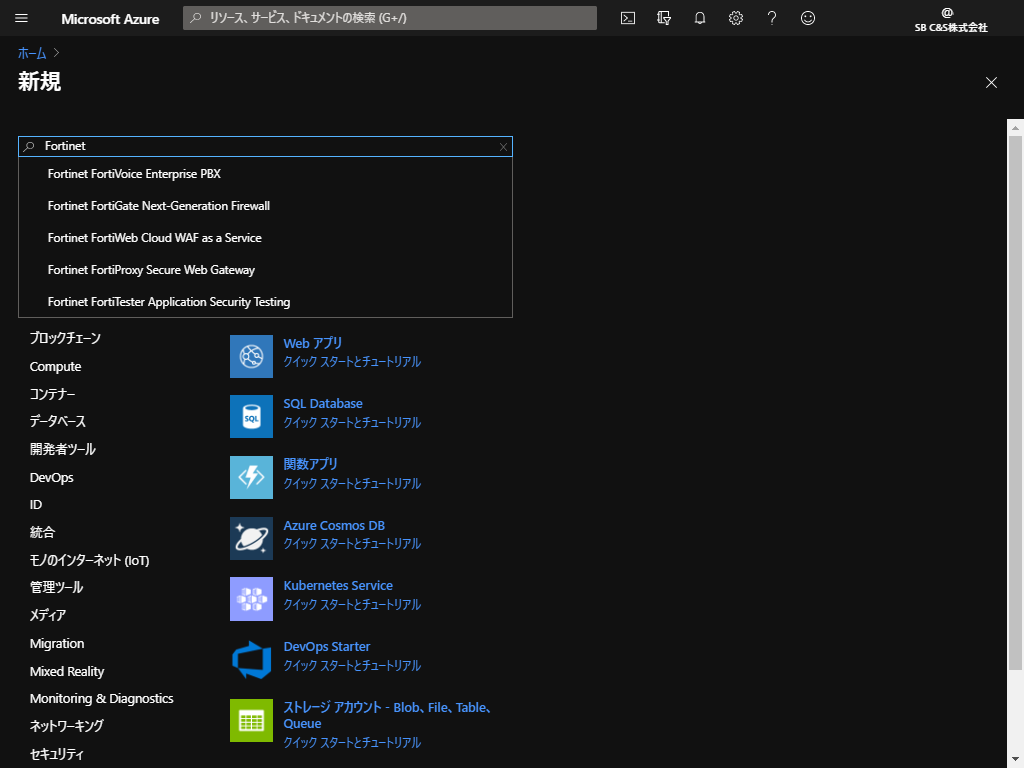
Task: Launch Cloud Shell from top bar
Action: tap(628, 18)
